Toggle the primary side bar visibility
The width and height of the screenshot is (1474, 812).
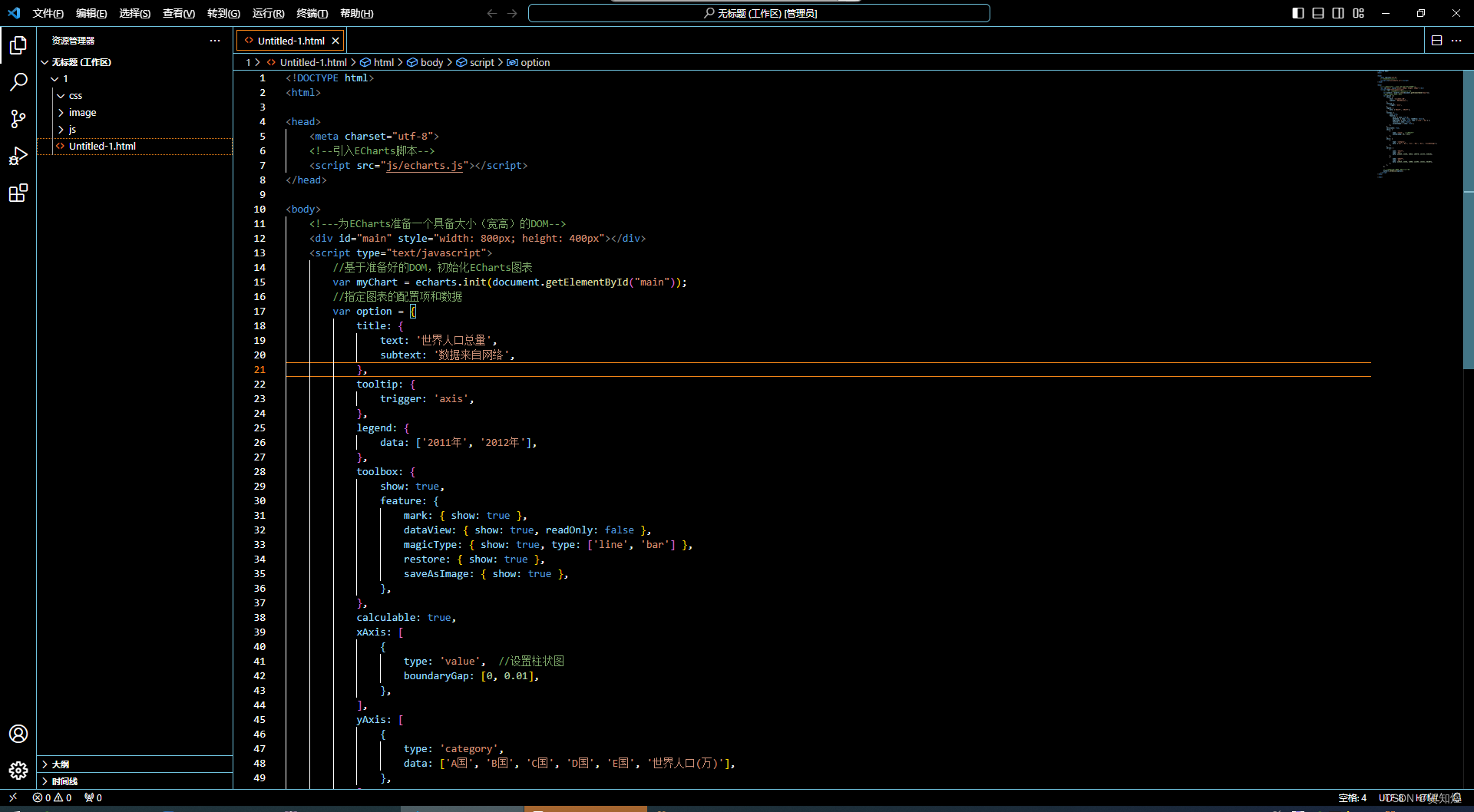[1298, 13]
